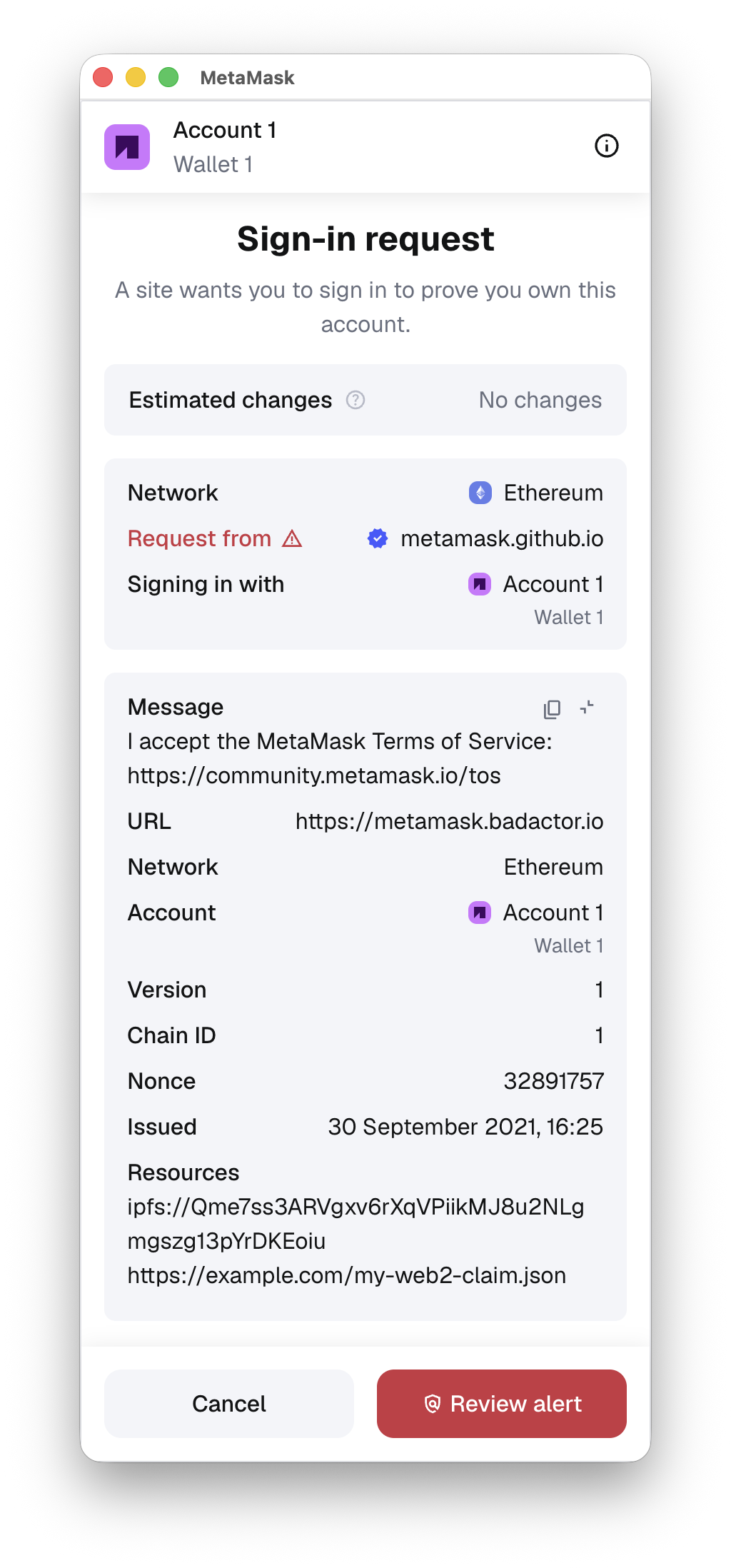731x1568 pixels.
Task: Select the Nonce value 32891757
Action: click(553, 1081)
